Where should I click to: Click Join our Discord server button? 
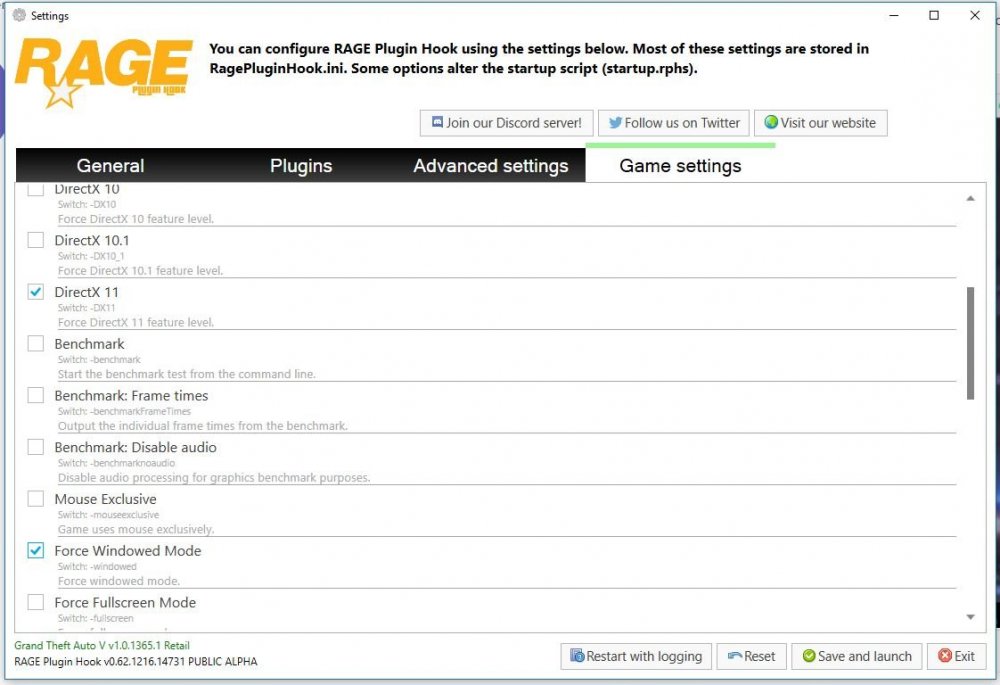pyautogui.click(x=506, y=122)
